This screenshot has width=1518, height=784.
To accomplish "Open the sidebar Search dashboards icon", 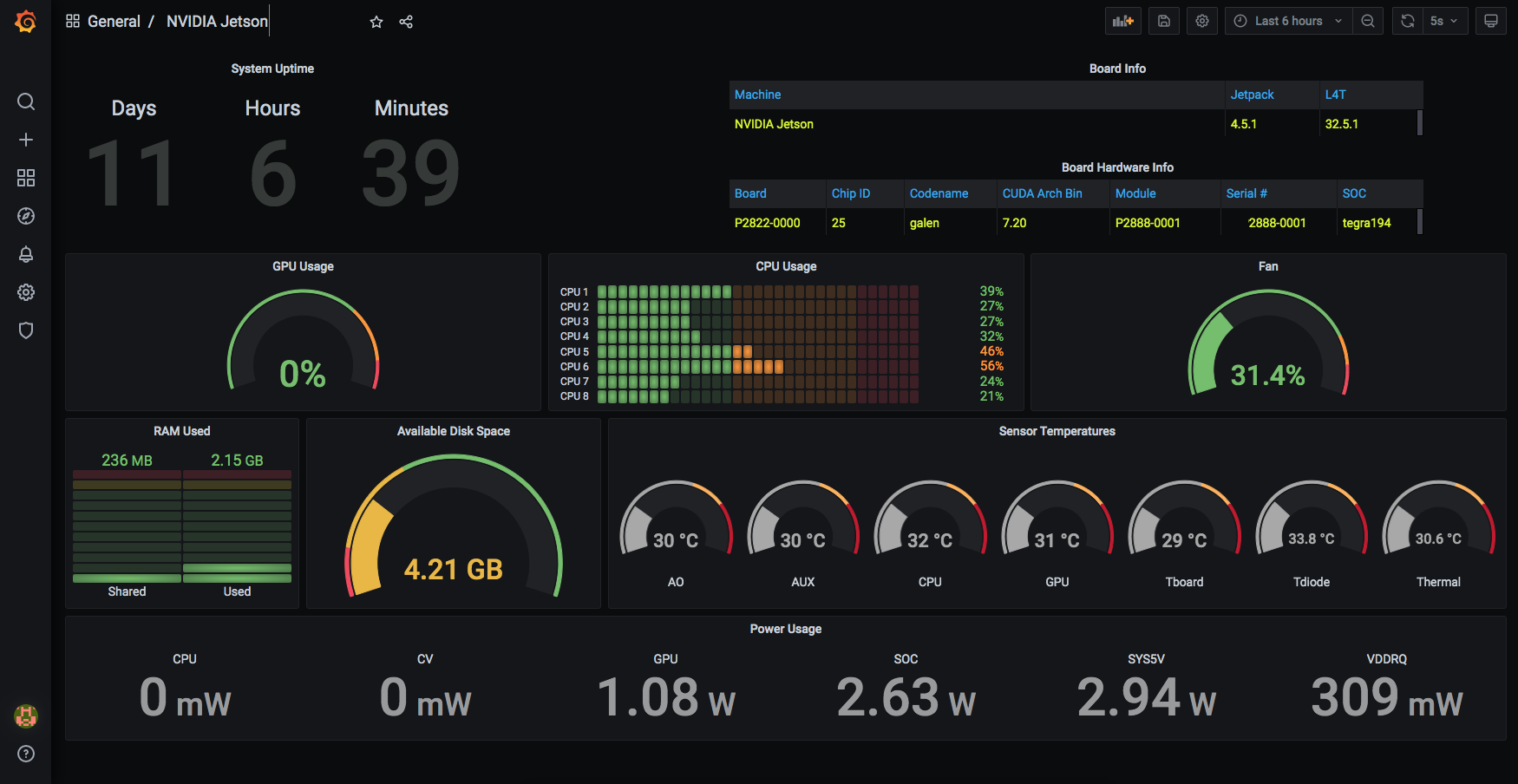I will point(26,101).
